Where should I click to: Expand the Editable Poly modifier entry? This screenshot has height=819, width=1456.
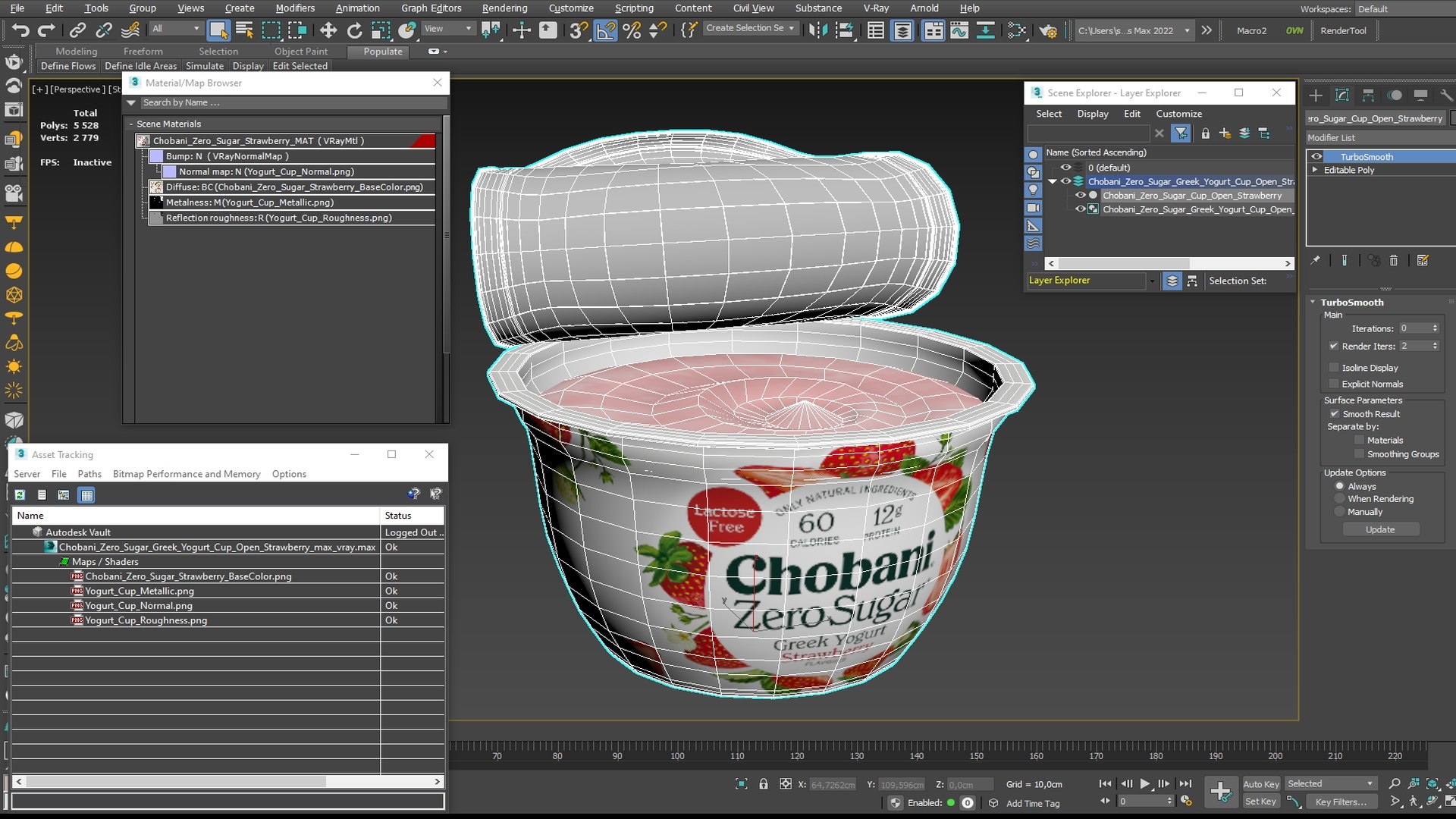pos(1315,170)
